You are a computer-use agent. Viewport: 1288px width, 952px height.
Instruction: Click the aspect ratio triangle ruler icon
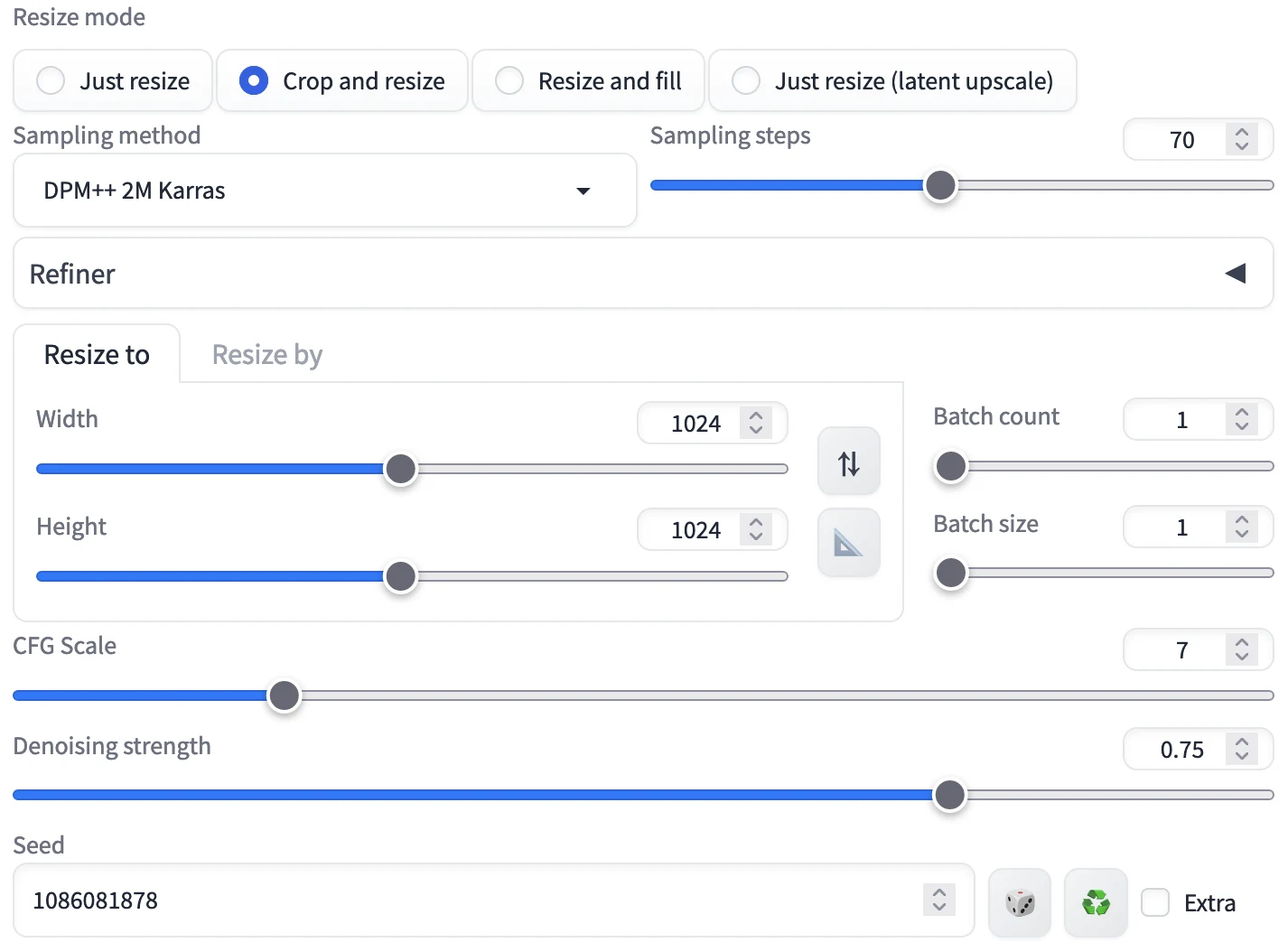[x=848, y=542]
